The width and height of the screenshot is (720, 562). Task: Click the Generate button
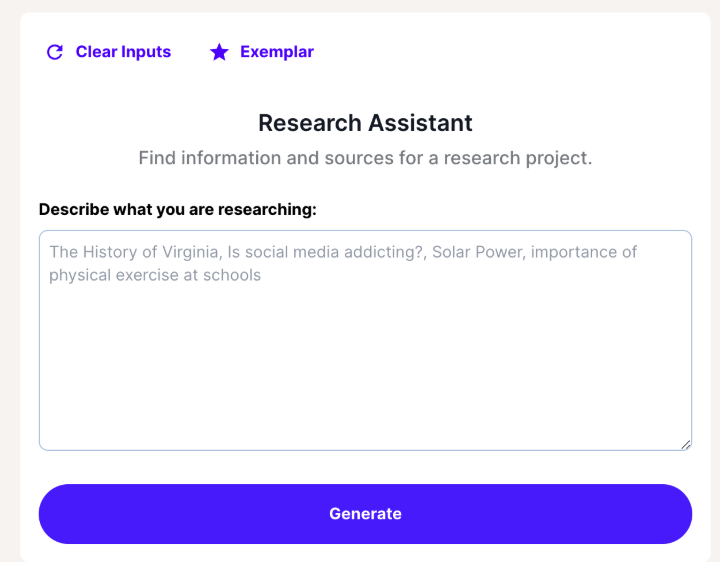point(365,514)
